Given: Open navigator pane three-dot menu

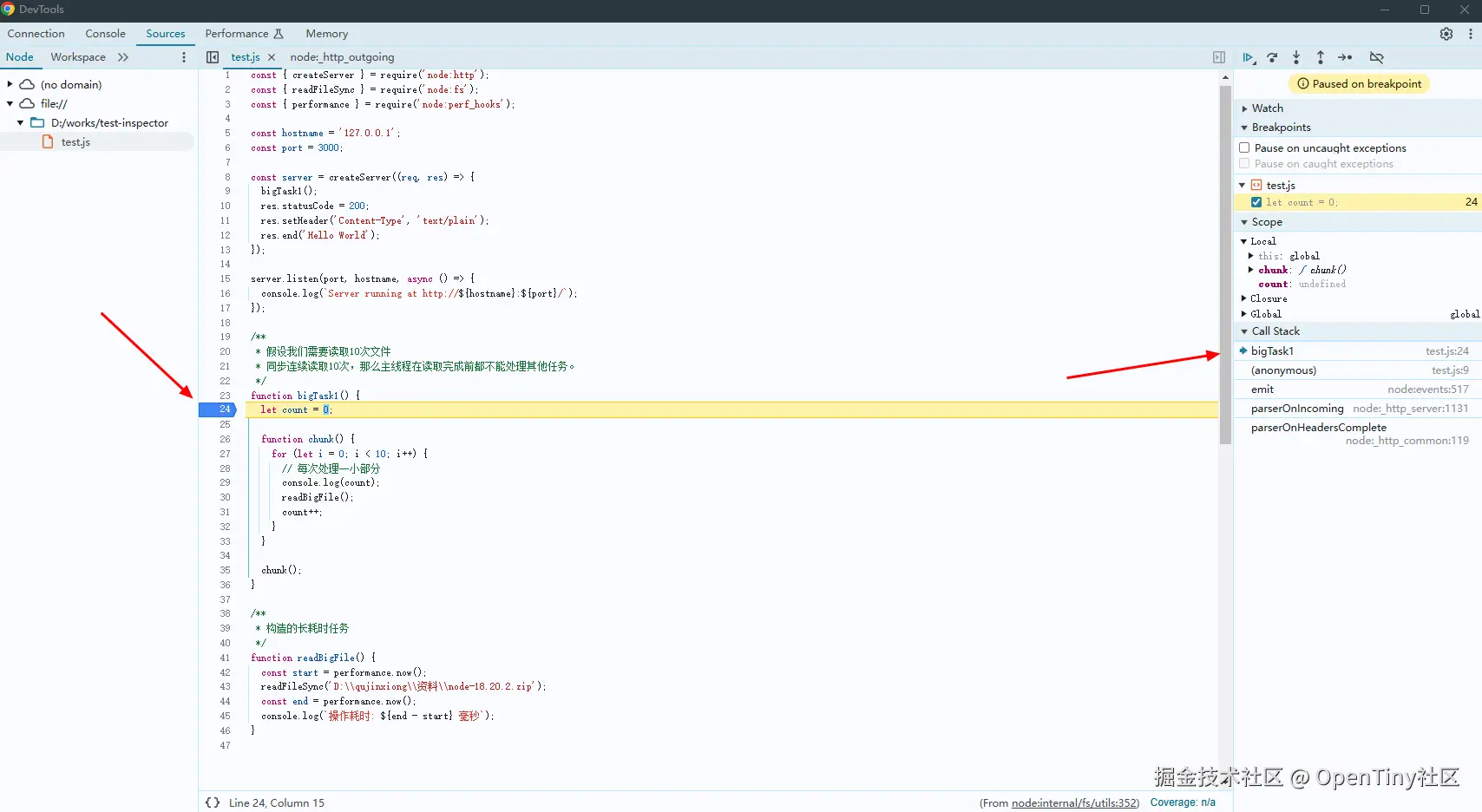Looking at the screenshot, I should tap(184, 57).
